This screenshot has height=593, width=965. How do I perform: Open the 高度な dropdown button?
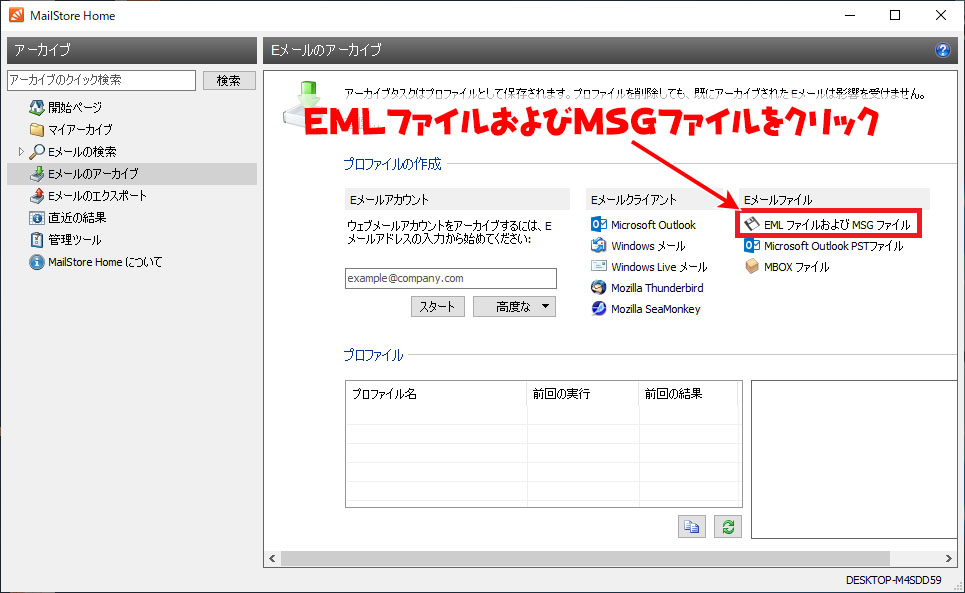click(x=515, y=306)
